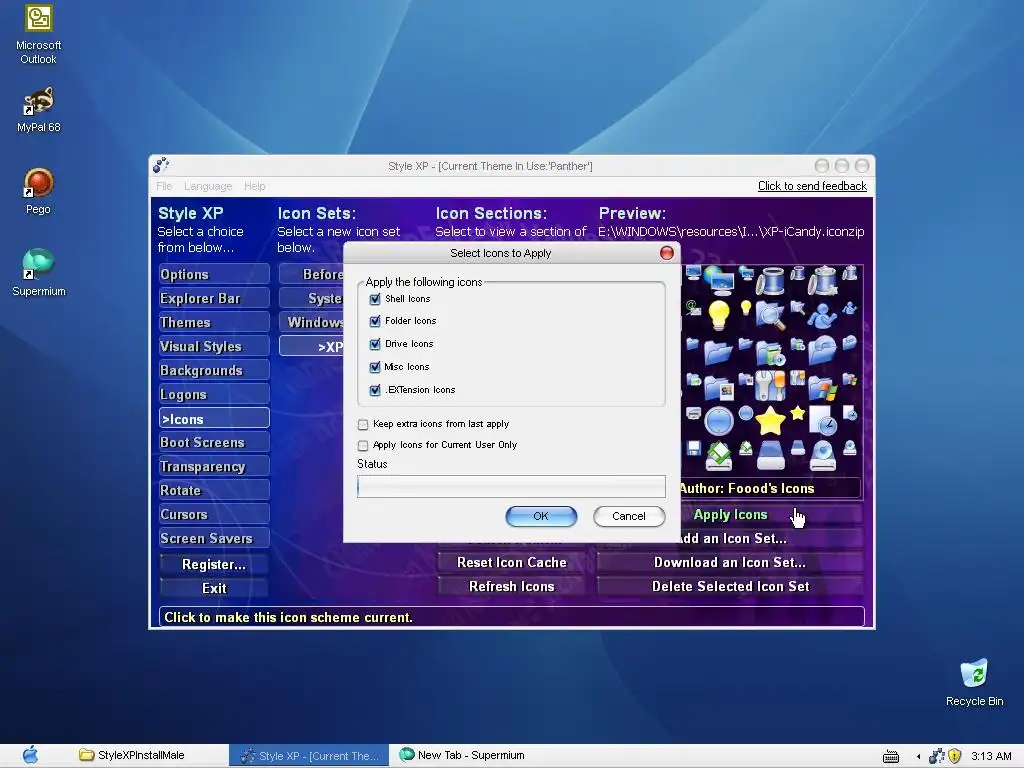Click the small printer preview icon
The height and width of the screenshot is (768, 1024).
(694, 413)
